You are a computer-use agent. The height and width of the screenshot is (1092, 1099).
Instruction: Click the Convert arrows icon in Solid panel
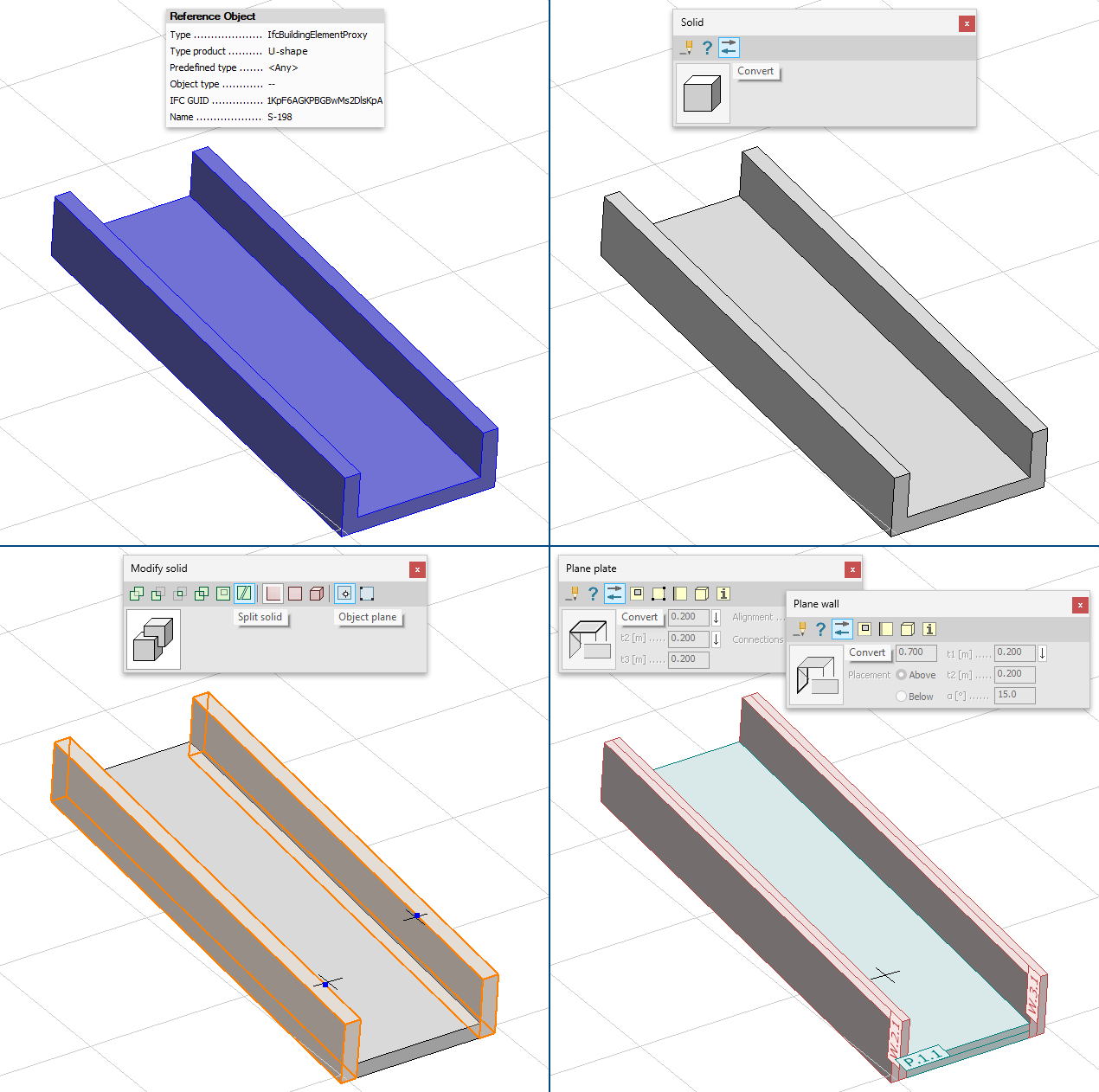point(729,48)
